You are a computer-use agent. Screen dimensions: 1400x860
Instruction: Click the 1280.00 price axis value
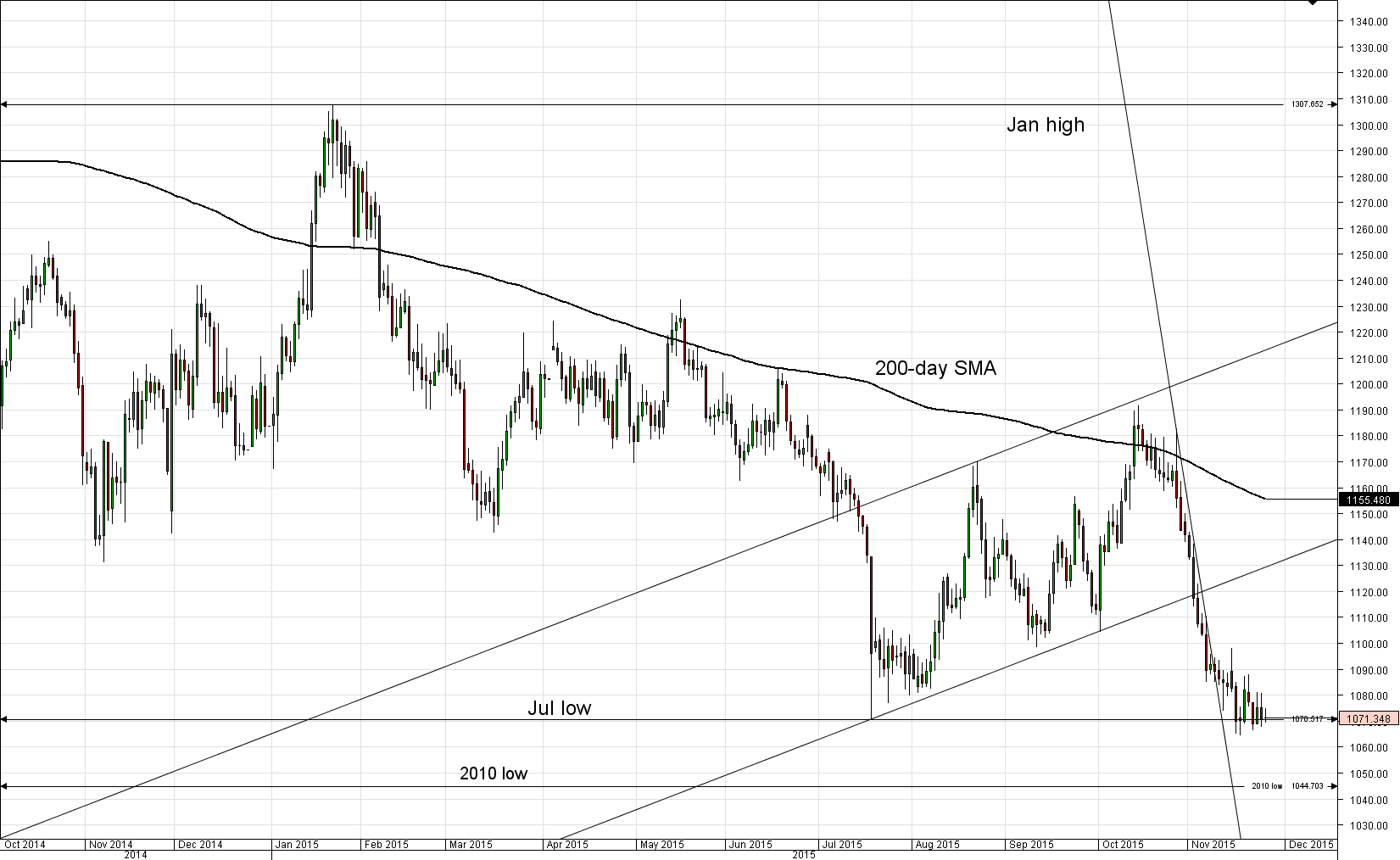coord(1370,177)
